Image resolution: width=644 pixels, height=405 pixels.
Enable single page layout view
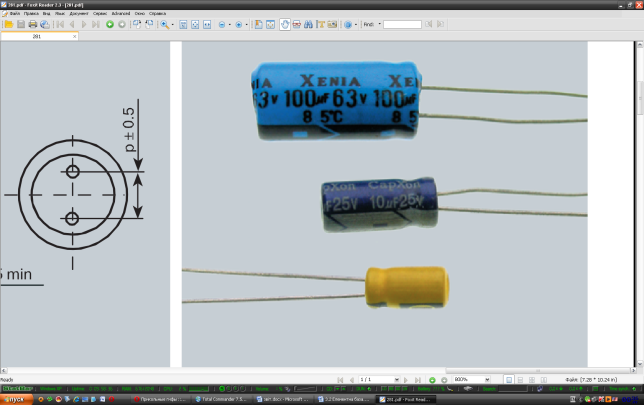509,380
